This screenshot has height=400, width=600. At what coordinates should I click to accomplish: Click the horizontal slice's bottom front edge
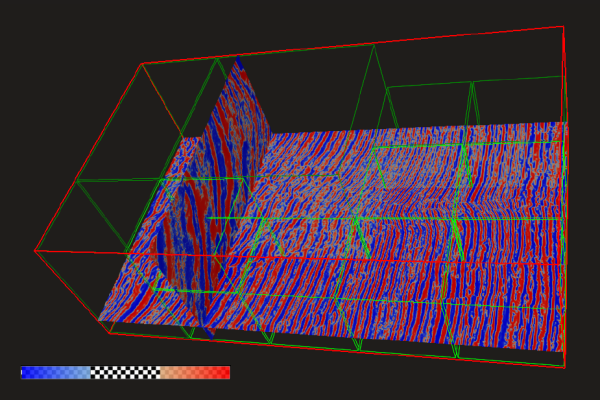pos(330,336)
